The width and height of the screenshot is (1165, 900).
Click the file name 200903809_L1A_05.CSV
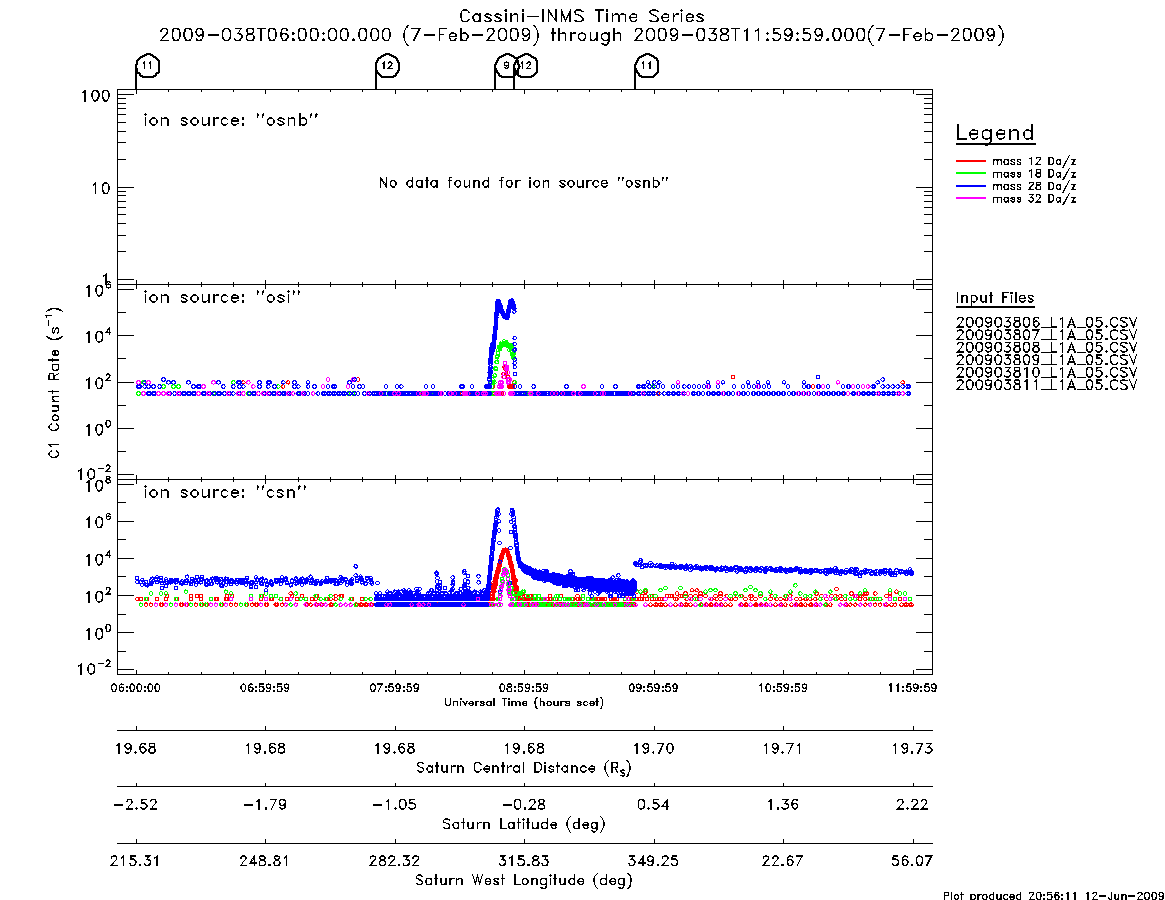[1046, 360]
